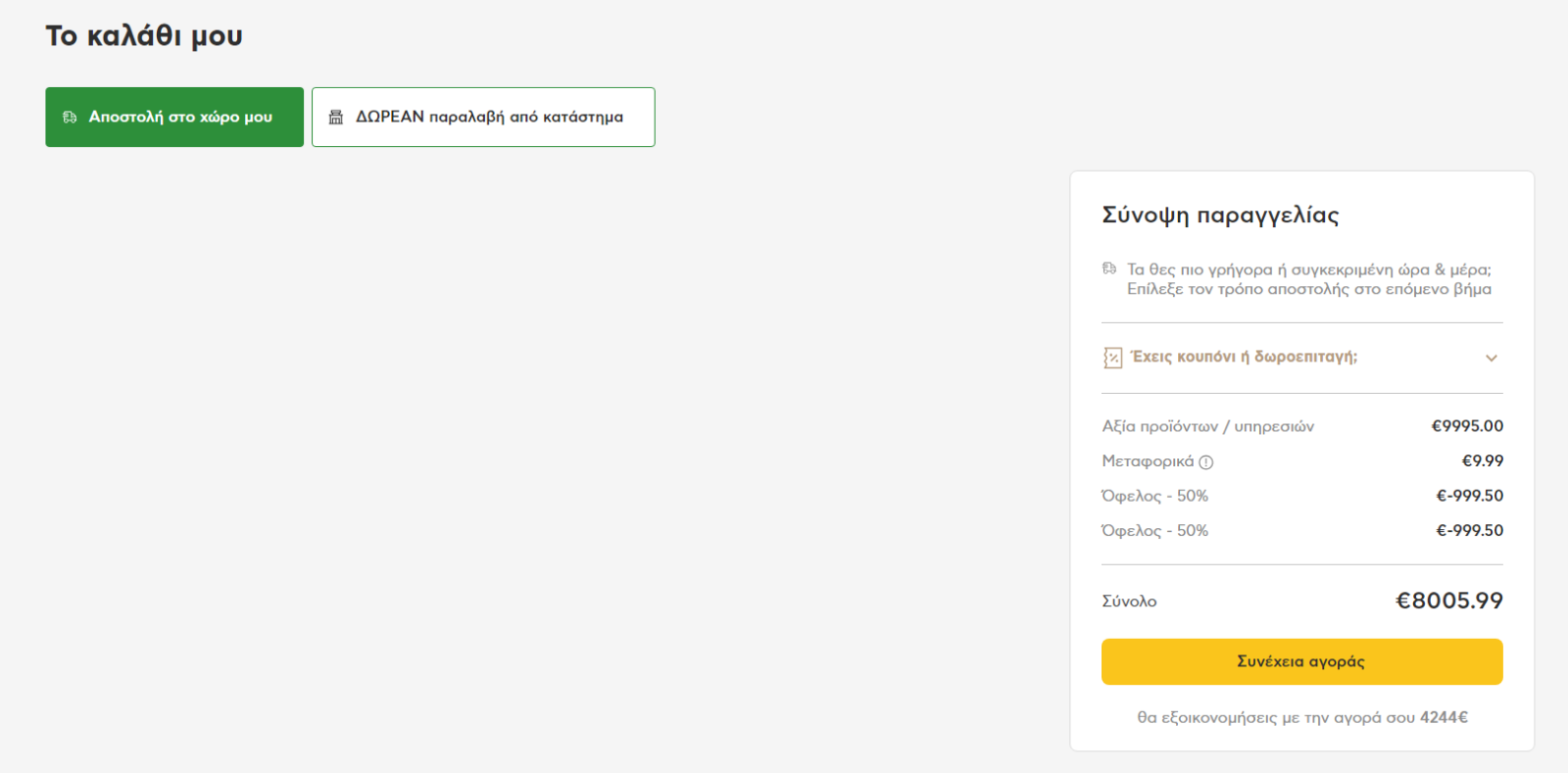This screenshot has width=1568, height=773.
Task: Click the coupon icon beside Έχεις κουπόνι
Action: [x=1112, y=358]
